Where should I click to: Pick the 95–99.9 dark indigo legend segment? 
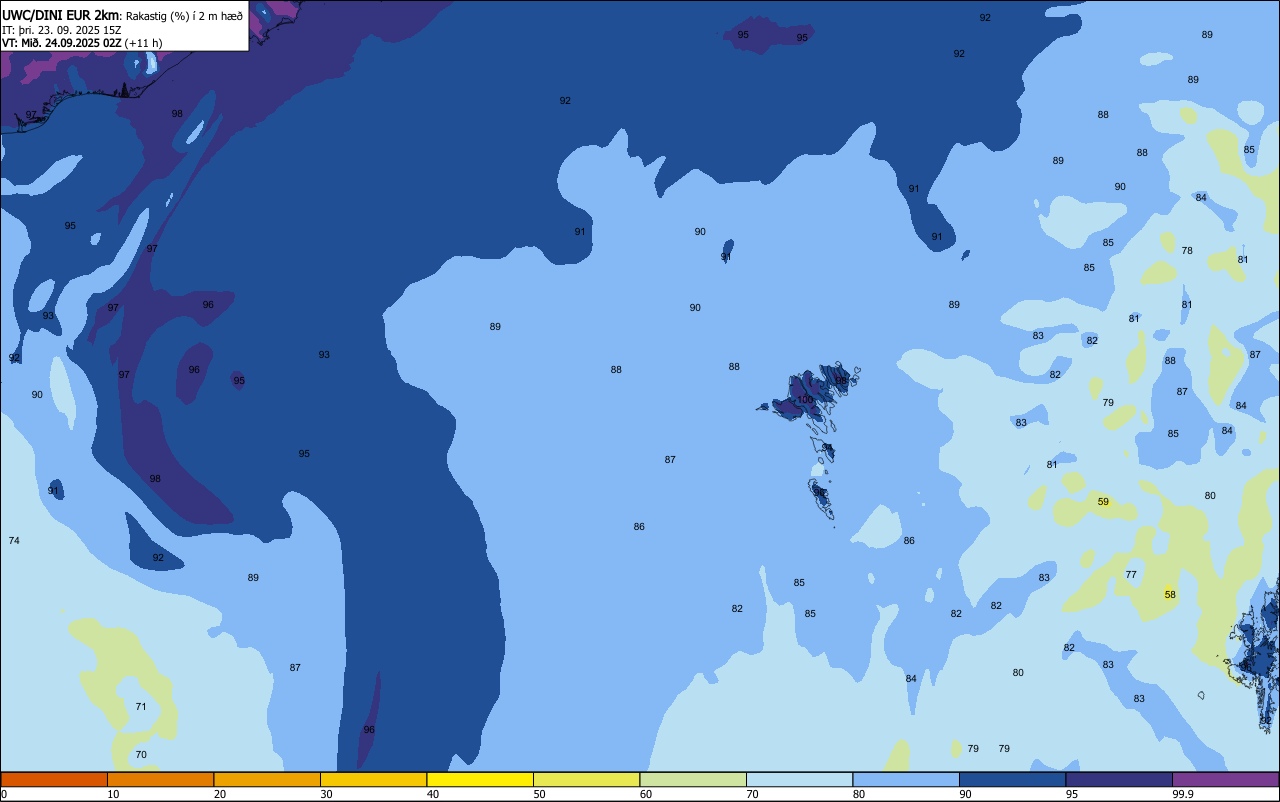[1119, 779]
